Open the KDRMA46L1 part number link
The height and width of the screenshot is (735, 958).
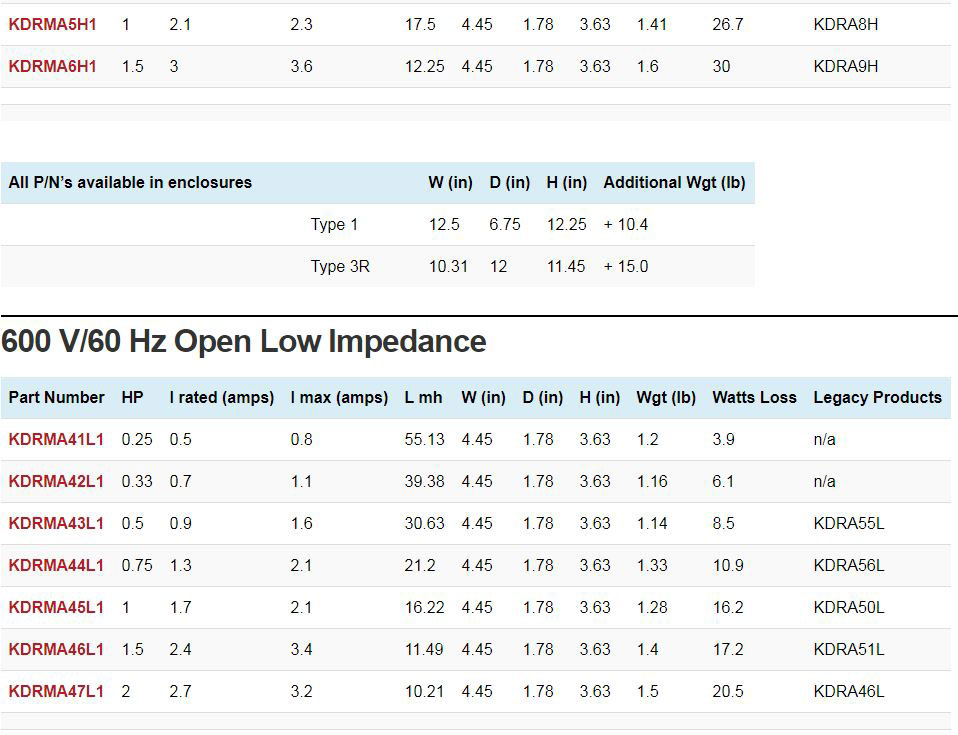pos(56,649)
